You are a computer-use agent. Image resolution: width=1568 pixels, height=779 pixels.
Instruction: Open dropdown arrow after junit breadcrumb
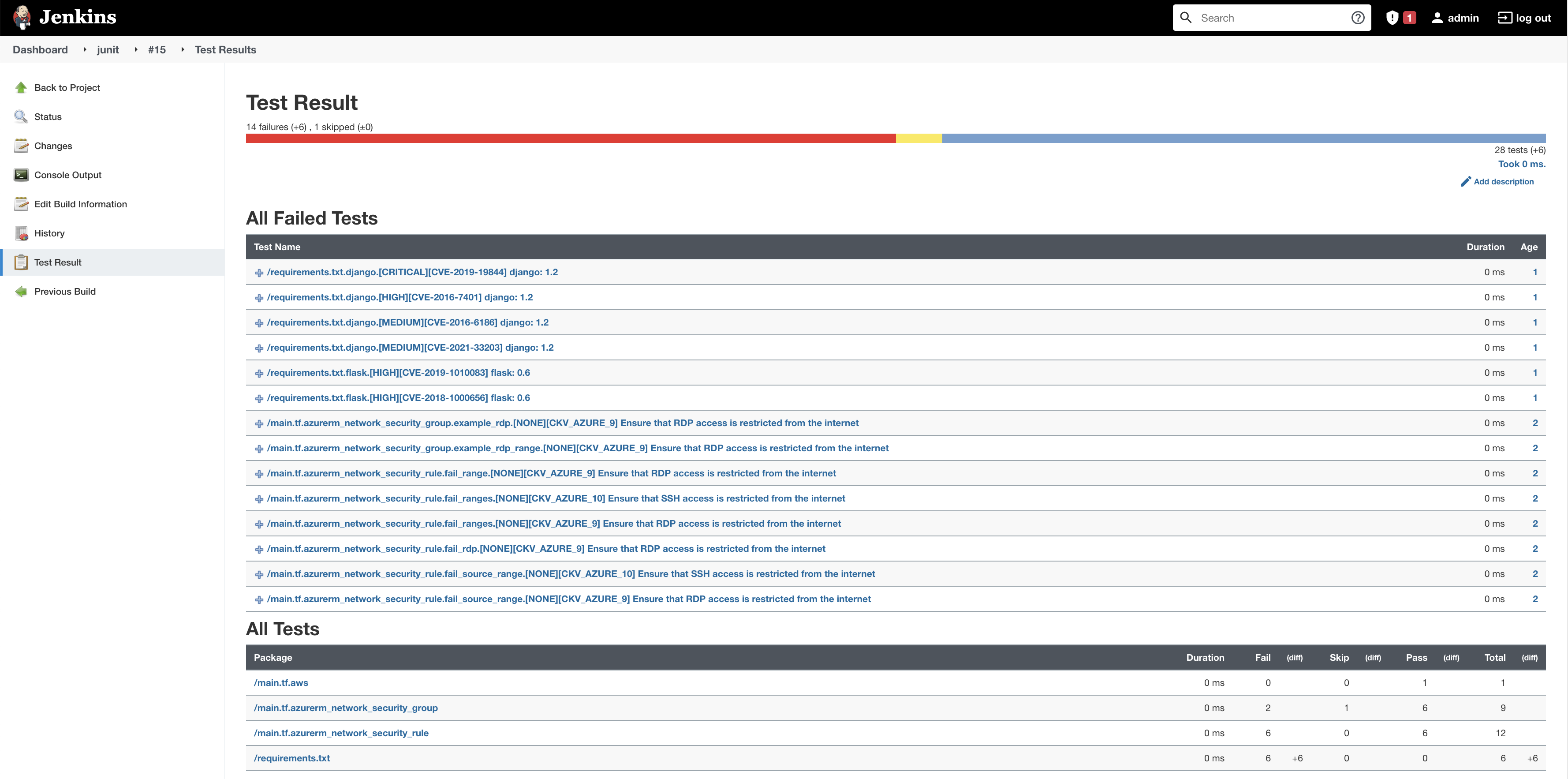[136, 50]
